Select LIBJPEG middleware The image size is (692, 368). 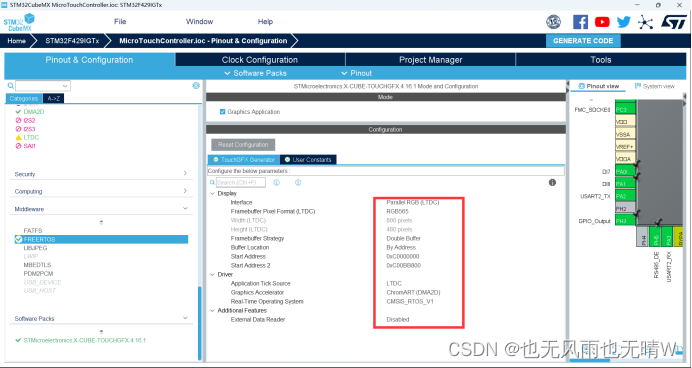[35, 248]
